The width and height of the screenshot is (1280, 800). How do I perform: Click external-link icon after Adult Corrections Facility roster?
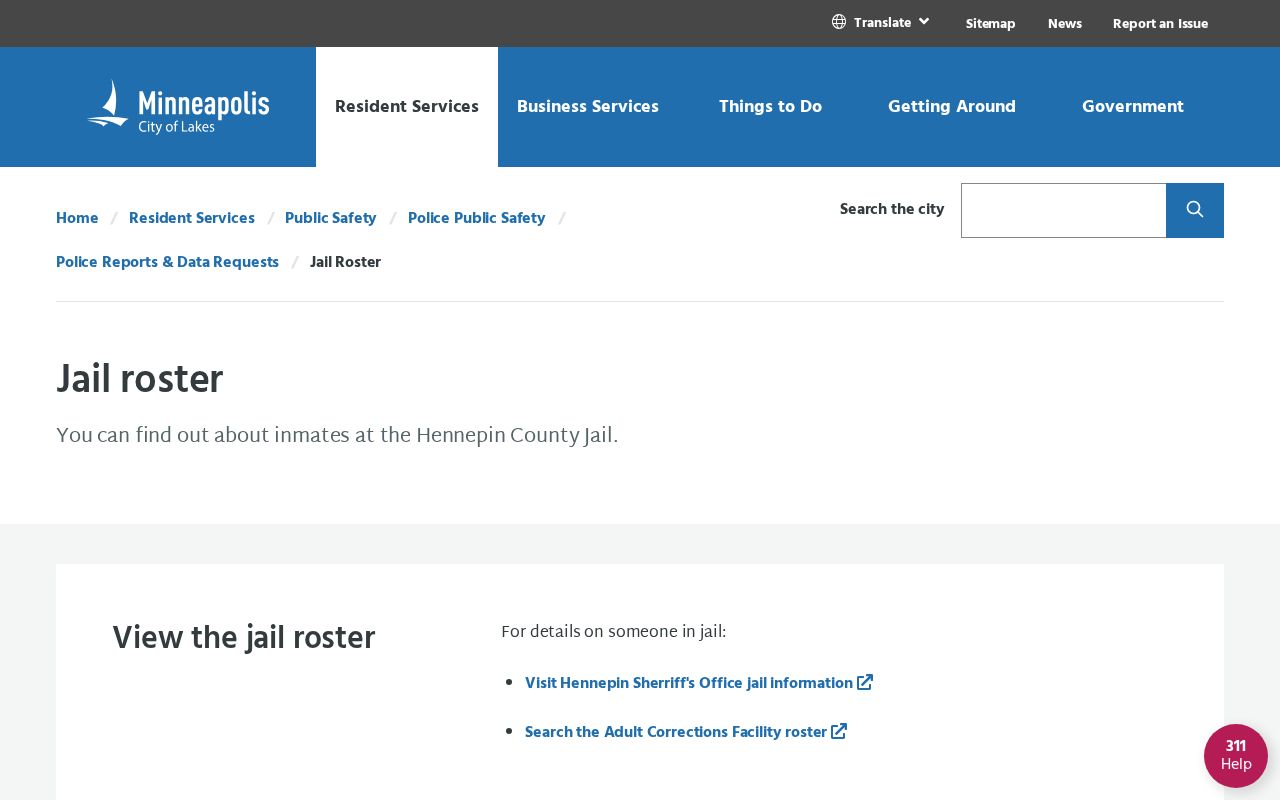click(x=839, y=731)
